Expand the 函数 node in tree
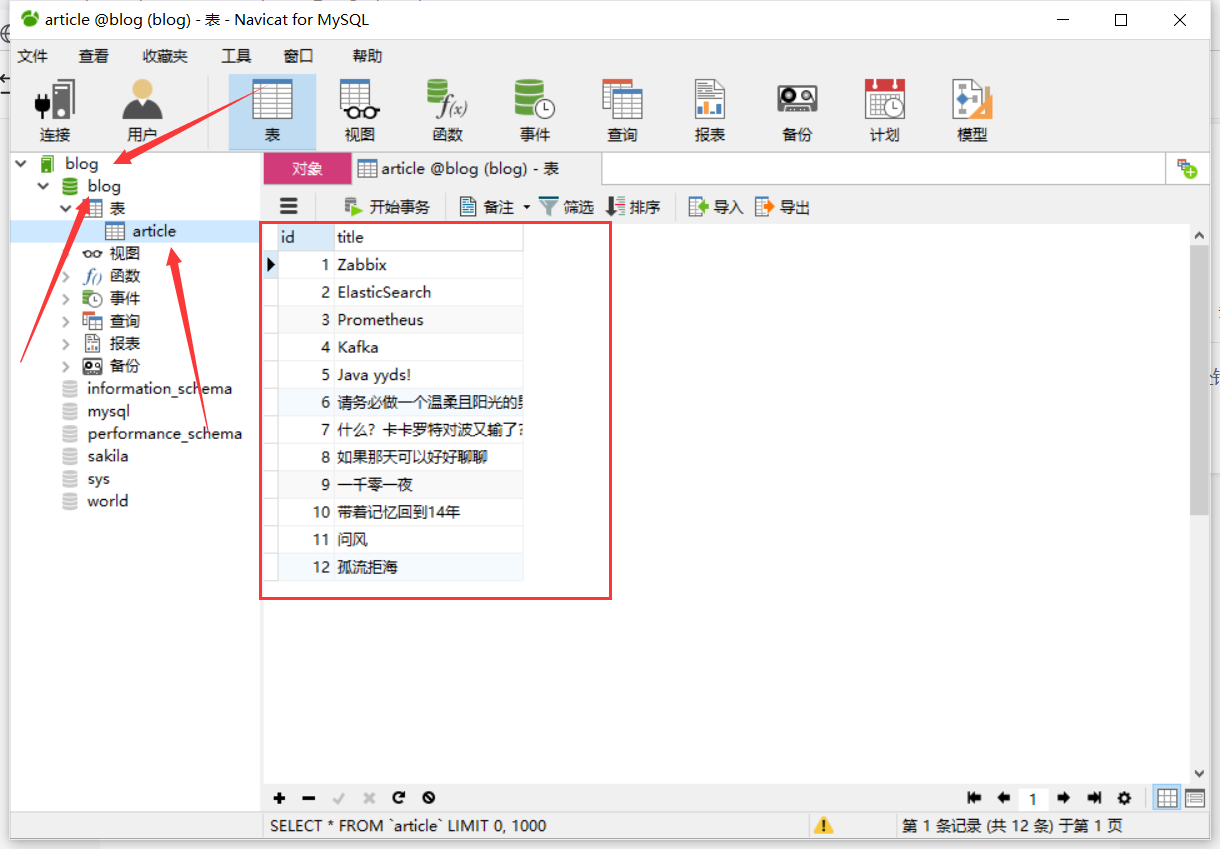Viewport: 1220px width, 849px height. coord(65,276)
